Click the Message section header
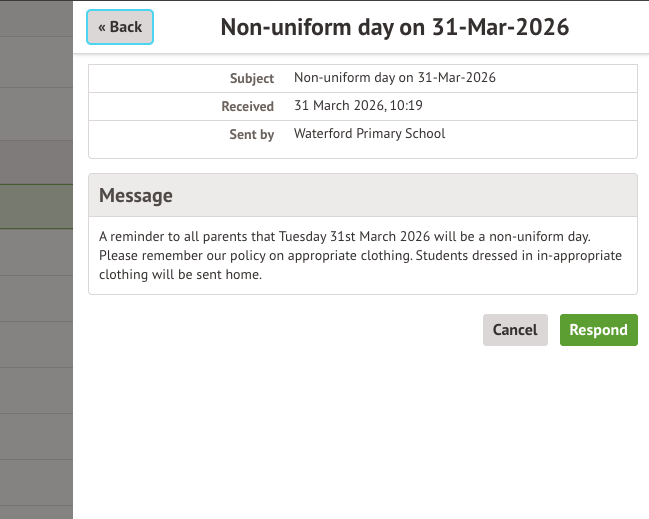Viewport: 649px width, 519px height. click(136, 196)
